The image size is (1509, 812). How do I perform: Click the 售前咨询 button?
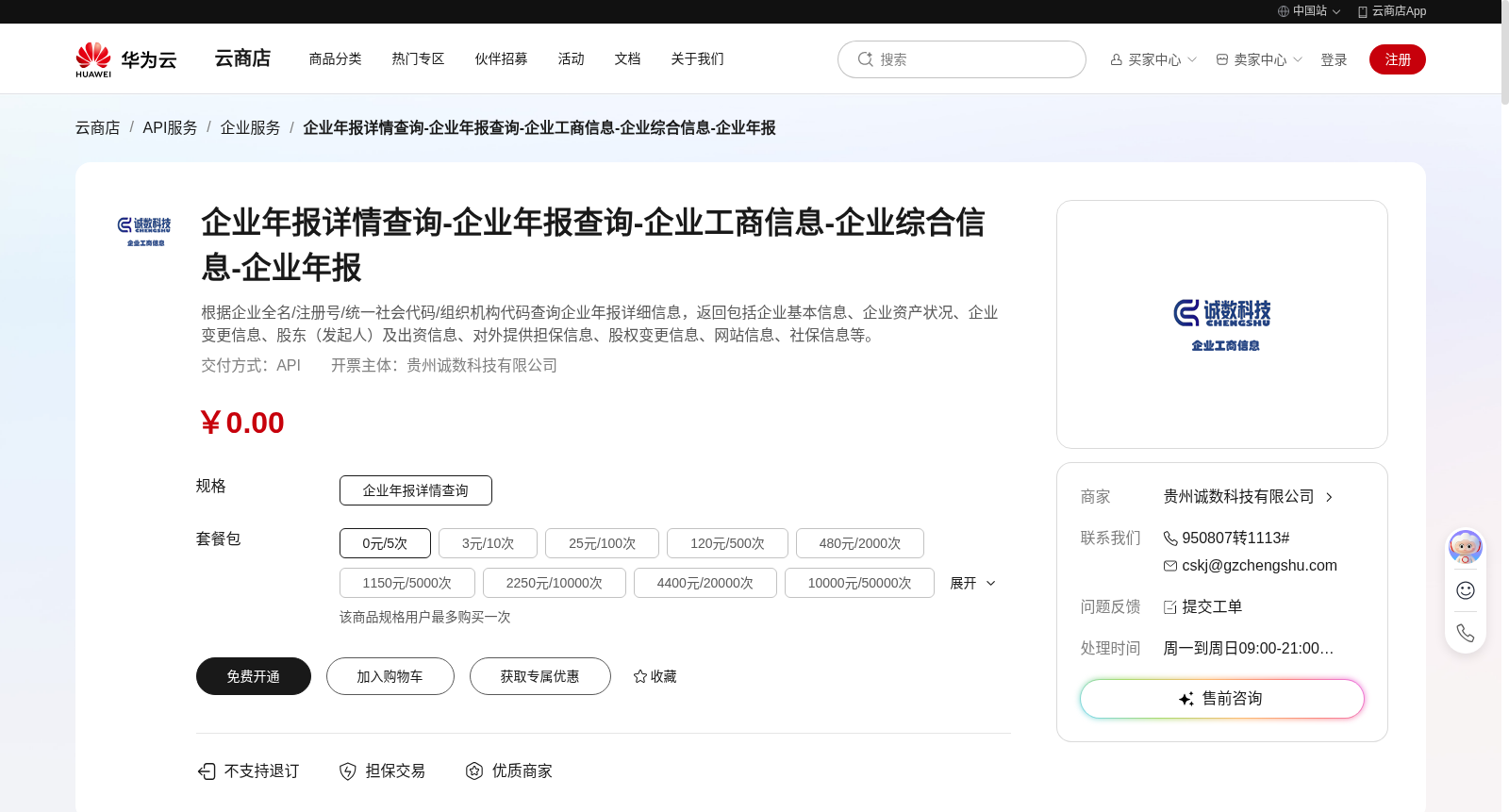pos(1222,699)
